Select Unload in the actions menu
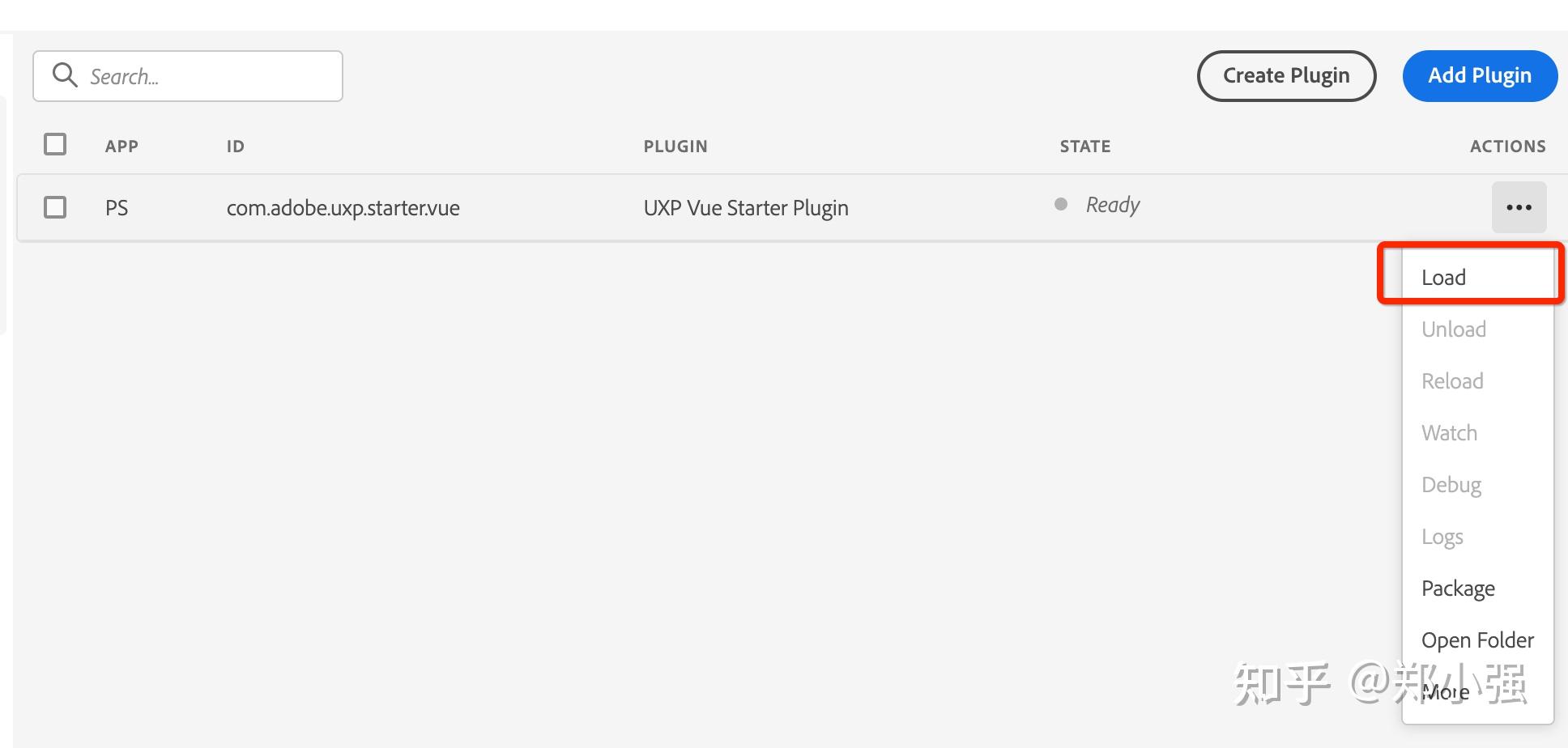The image size is (1568, 748). click(1453, 329)
